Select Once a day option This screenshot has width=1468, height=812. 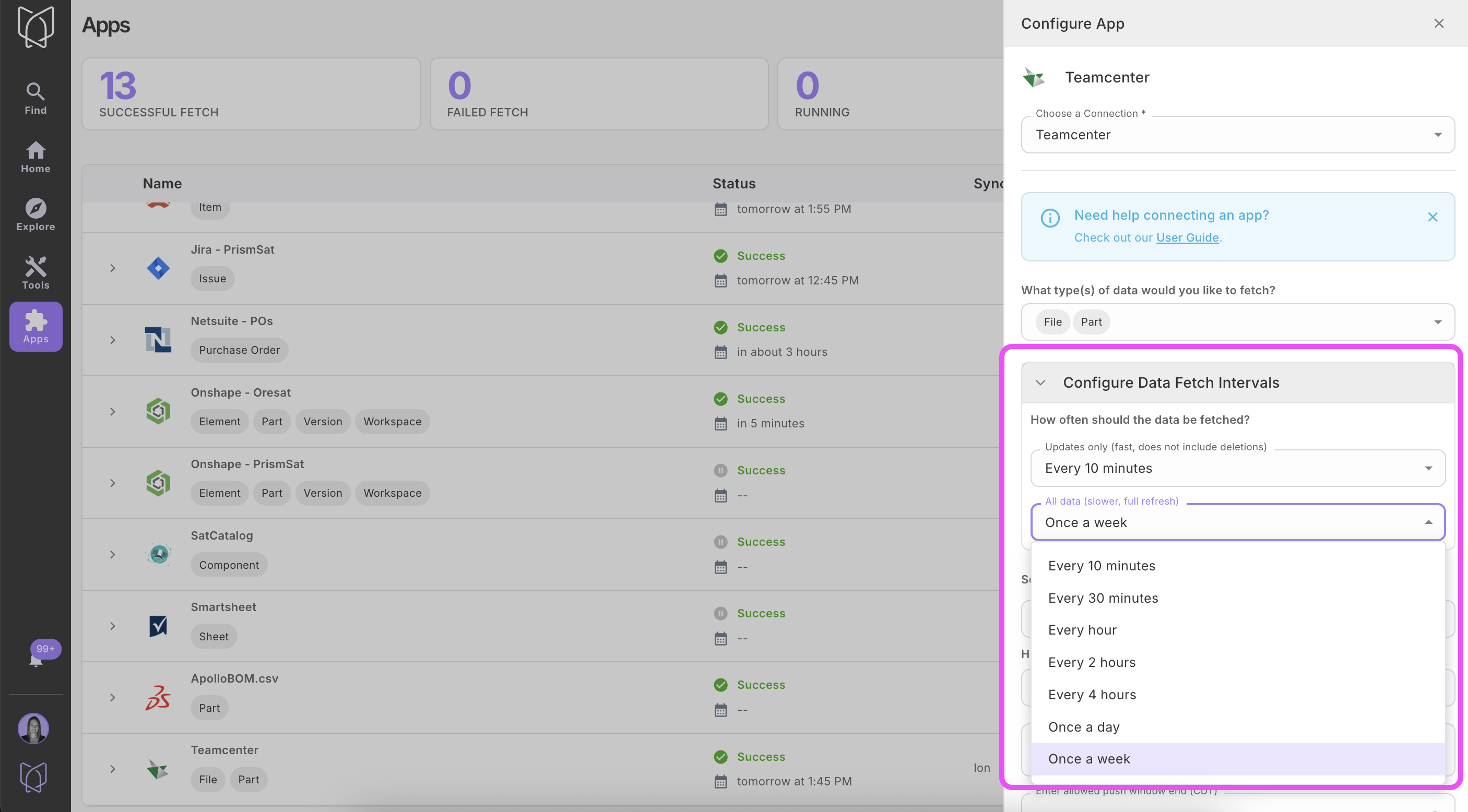pos(1237,726)
